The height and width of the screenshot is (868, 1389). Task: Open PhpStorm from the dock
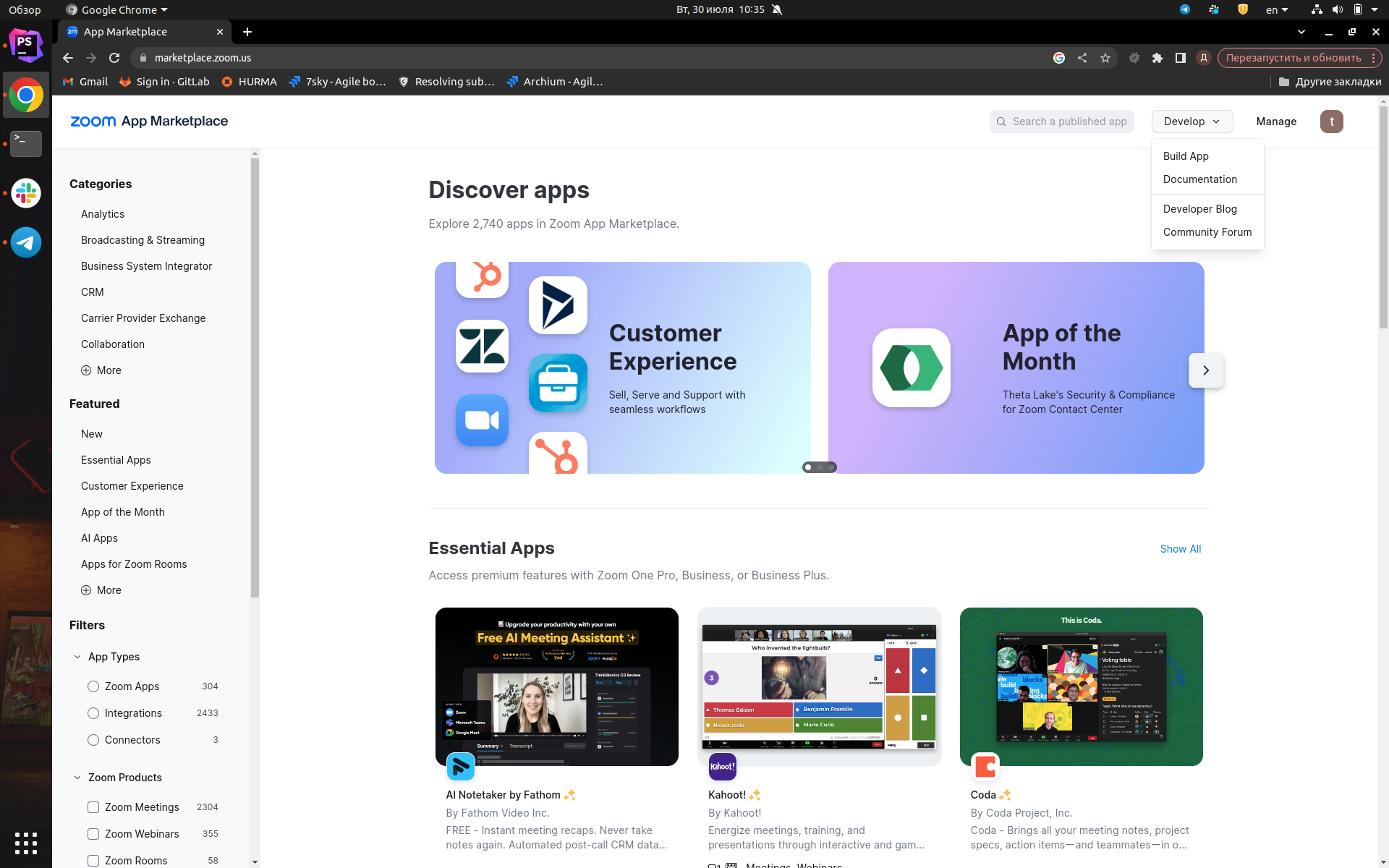click(x=26, y=45)
